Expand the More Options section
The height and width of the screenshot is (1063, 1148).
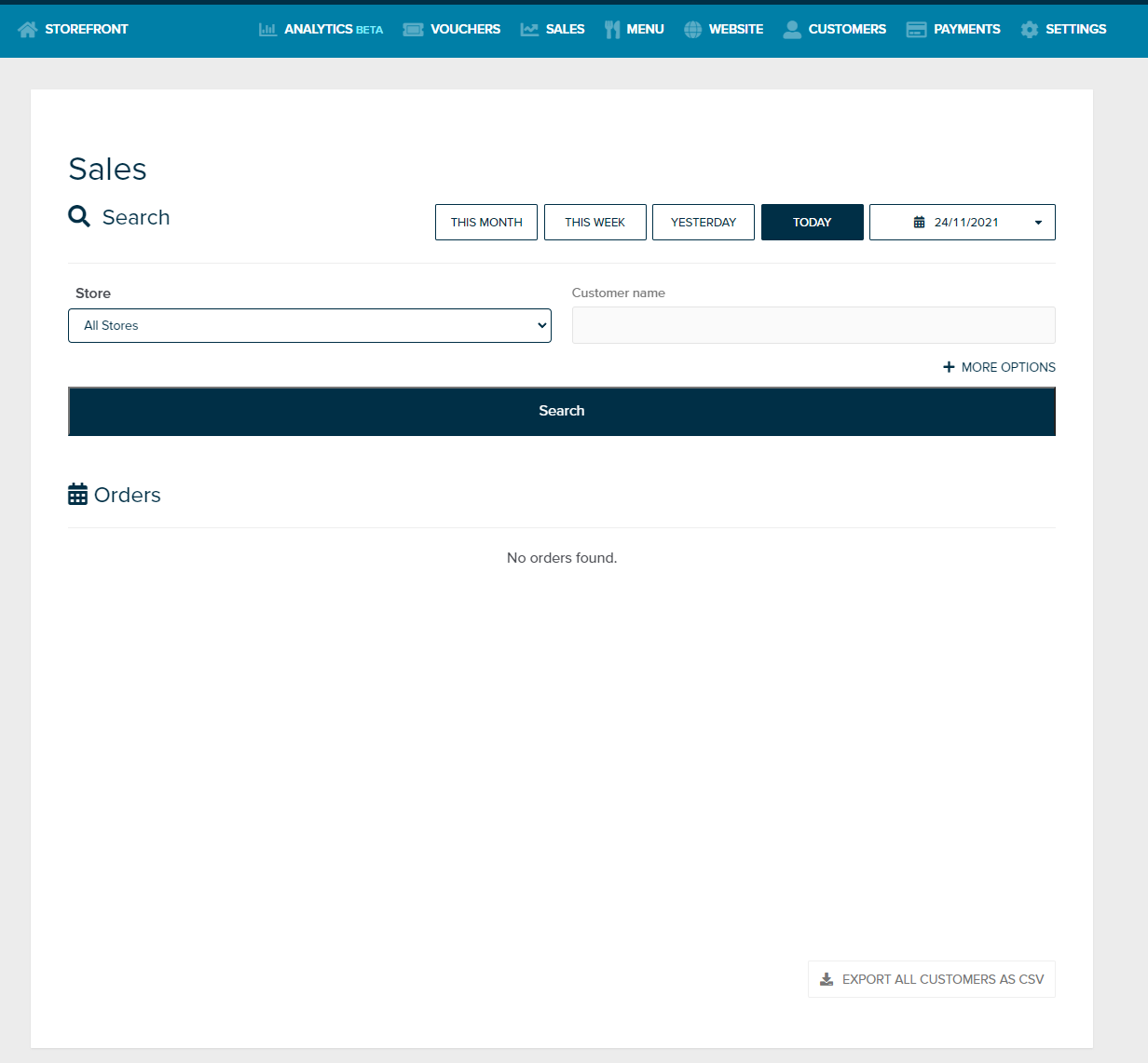pyautogui.click(x=999, y=367)
